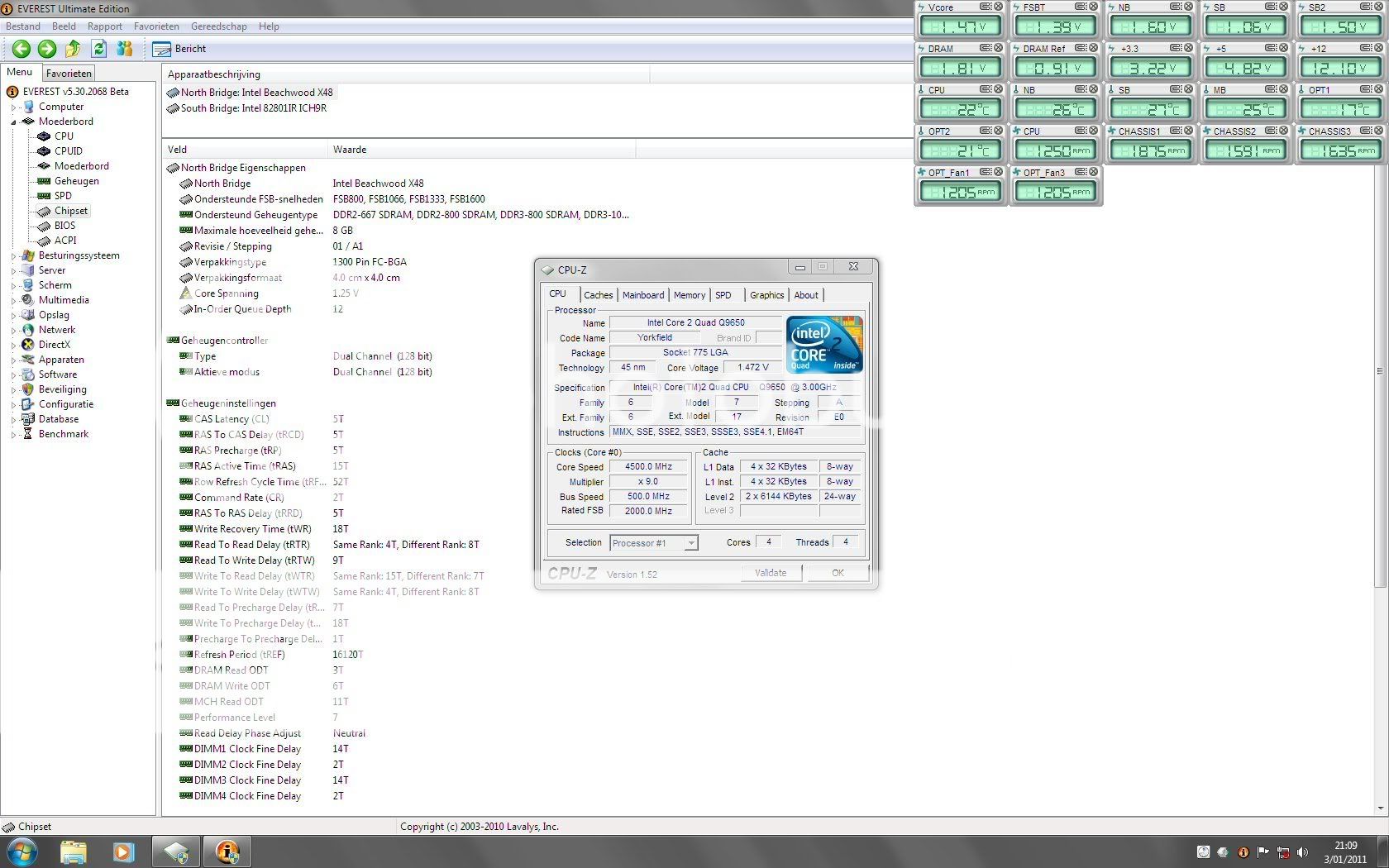Click the Veld column header

click(246, 150)
